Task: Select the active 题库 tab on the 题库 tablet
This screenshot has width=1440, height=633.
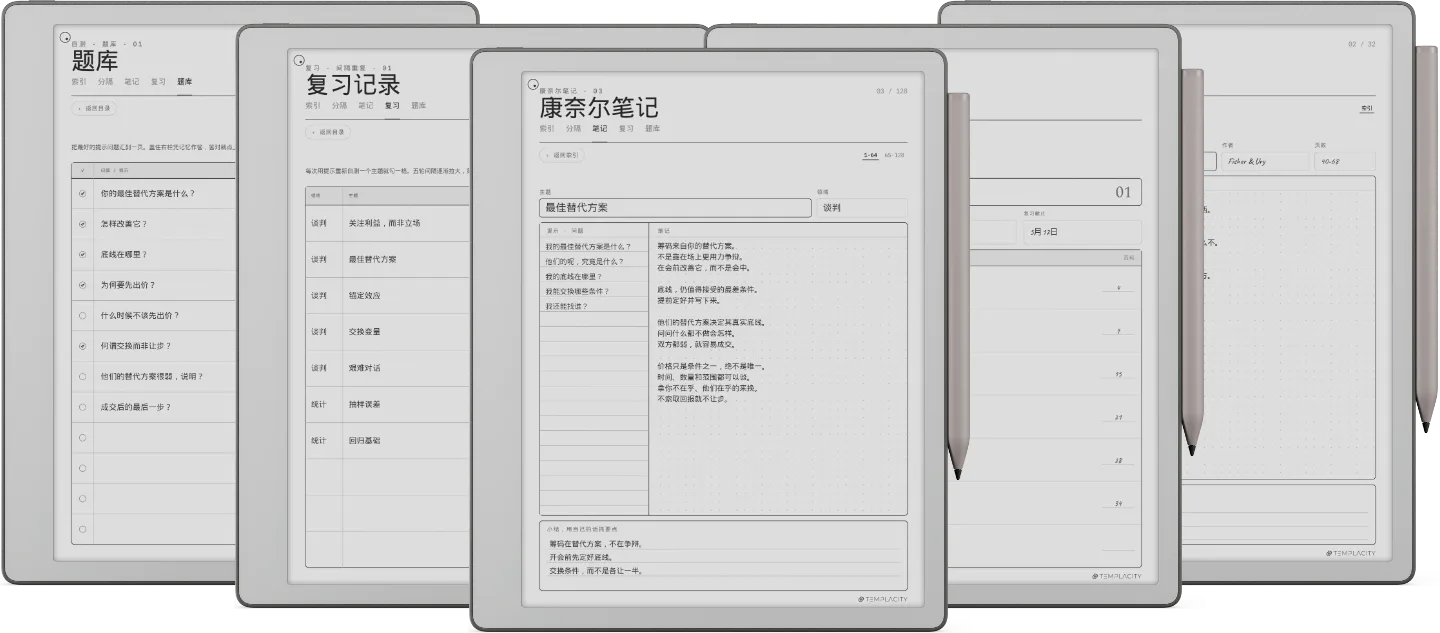Action: pyautogui.click(x=185, y=81)
